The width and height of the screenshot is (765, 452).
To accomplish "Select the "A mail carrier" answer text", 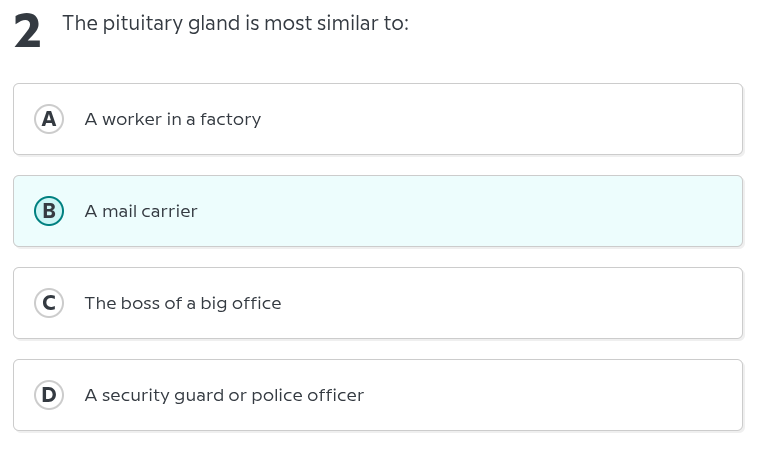I will coord(141,211).
